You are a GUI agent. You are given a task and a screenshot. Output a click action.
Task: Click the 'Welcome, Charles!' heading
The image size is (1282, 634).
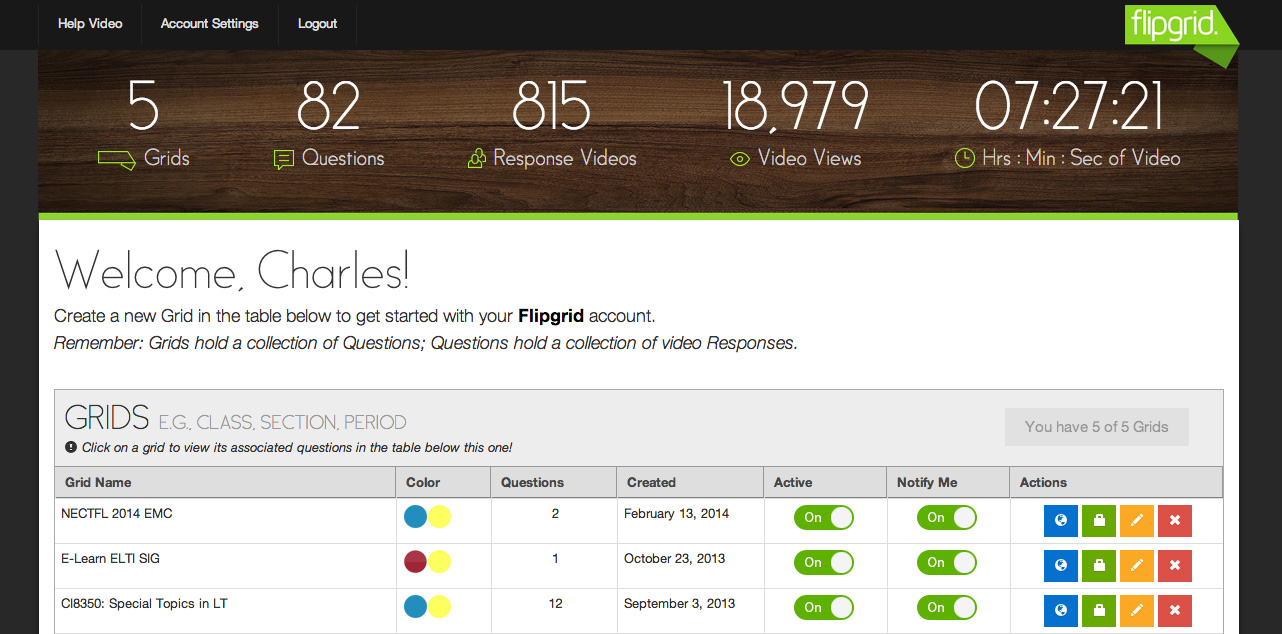[x=232, y=271]
